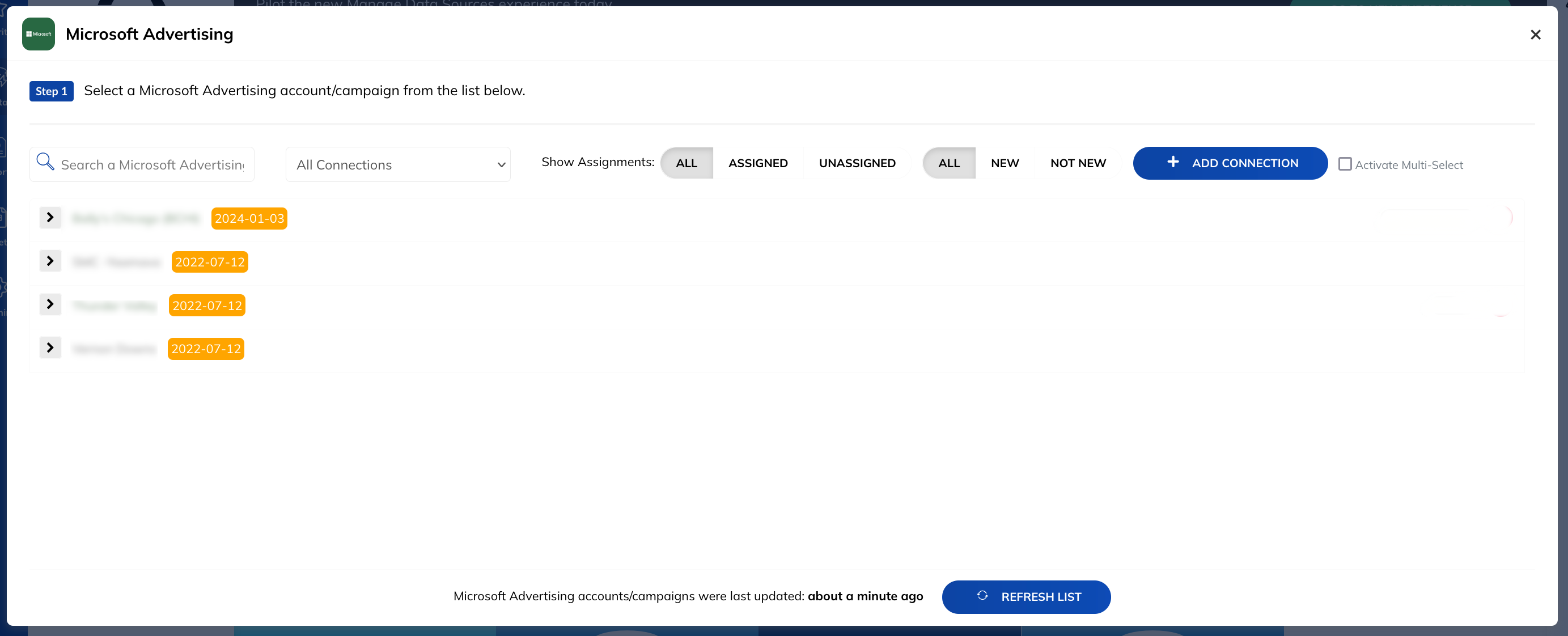Click the refresh arrows icon
1568x636 pixels.
(982, 595)
